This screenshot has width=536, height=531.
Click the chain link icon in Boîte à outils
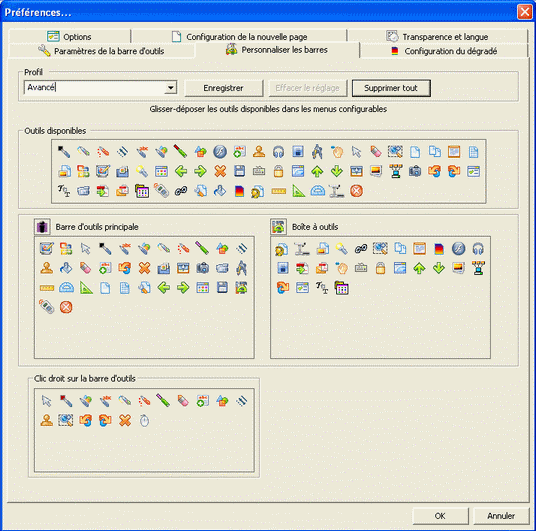point(361,249)
